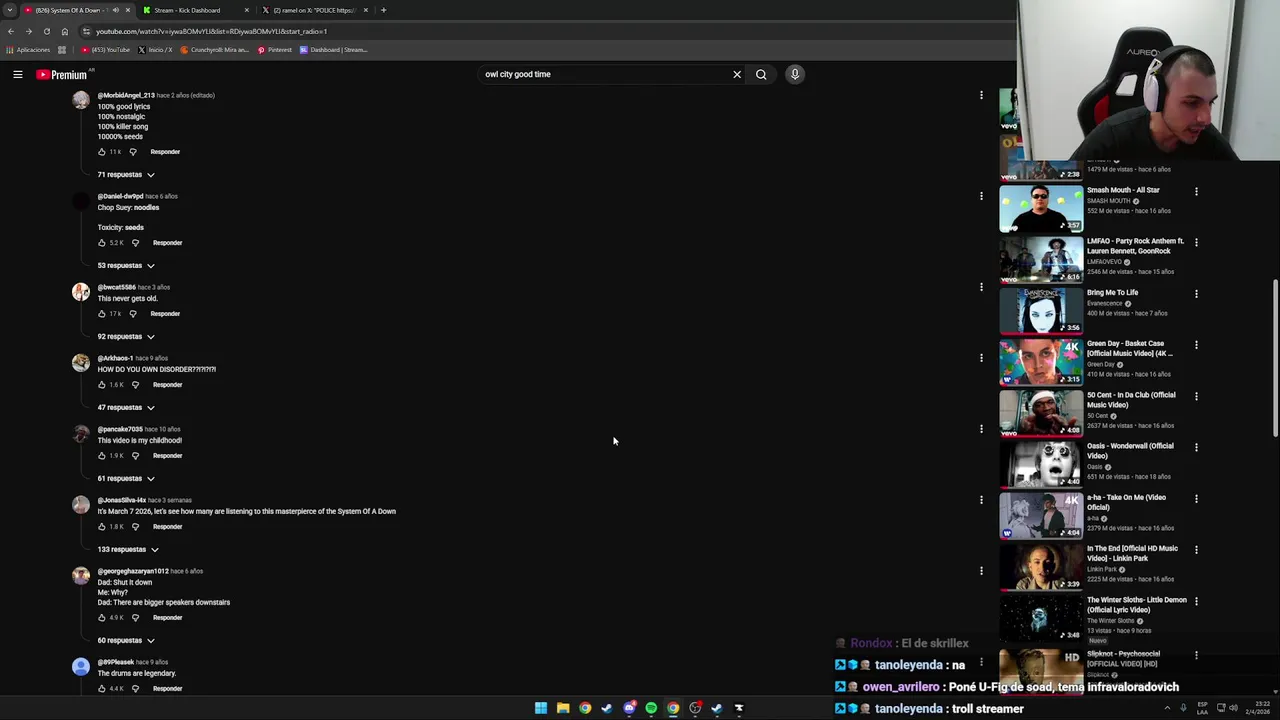Expand 92 respuestas replies
The image size is (1280, 720).
(x=126, y=337)
